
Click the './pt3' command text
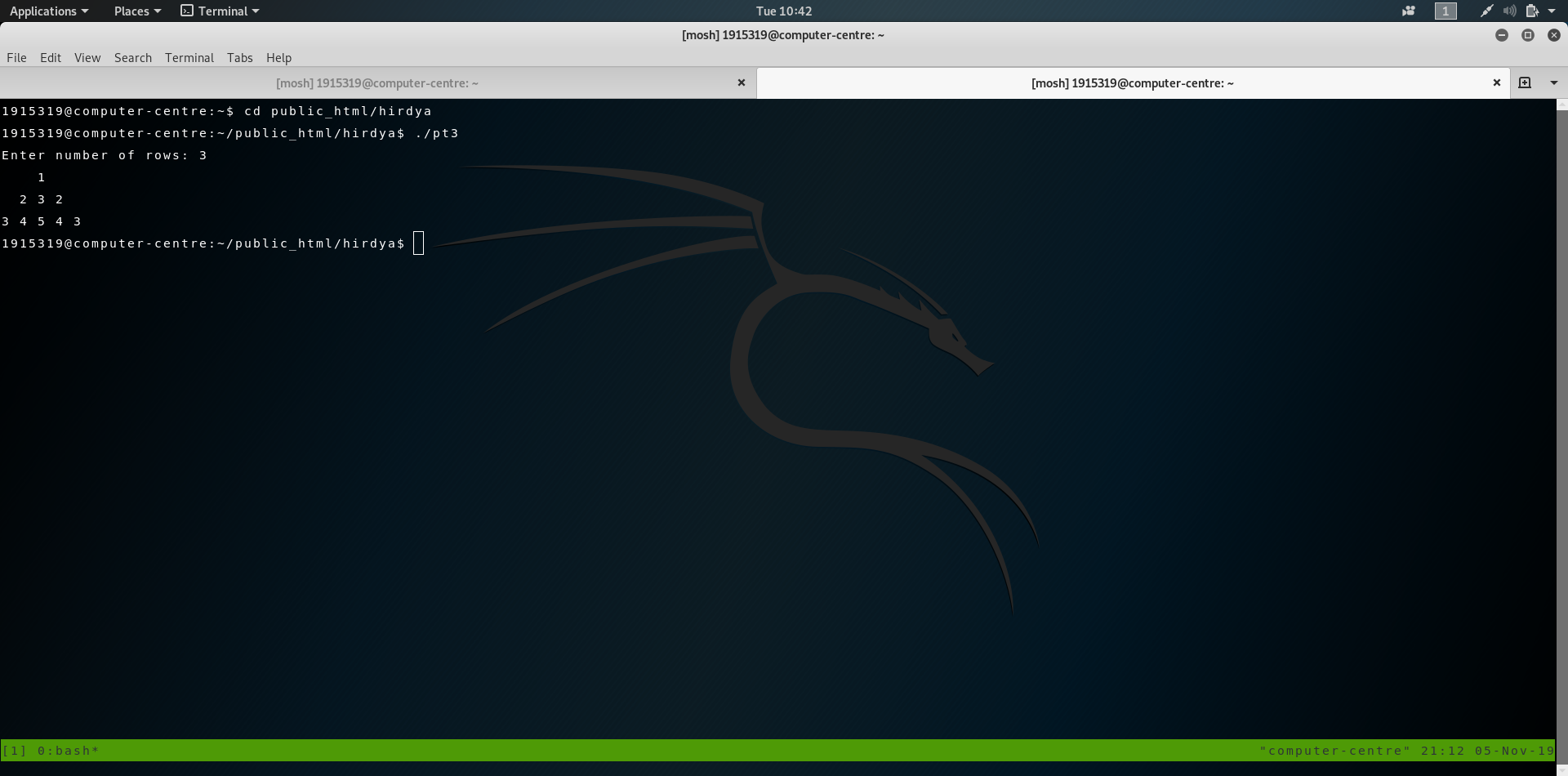[437, 133]
